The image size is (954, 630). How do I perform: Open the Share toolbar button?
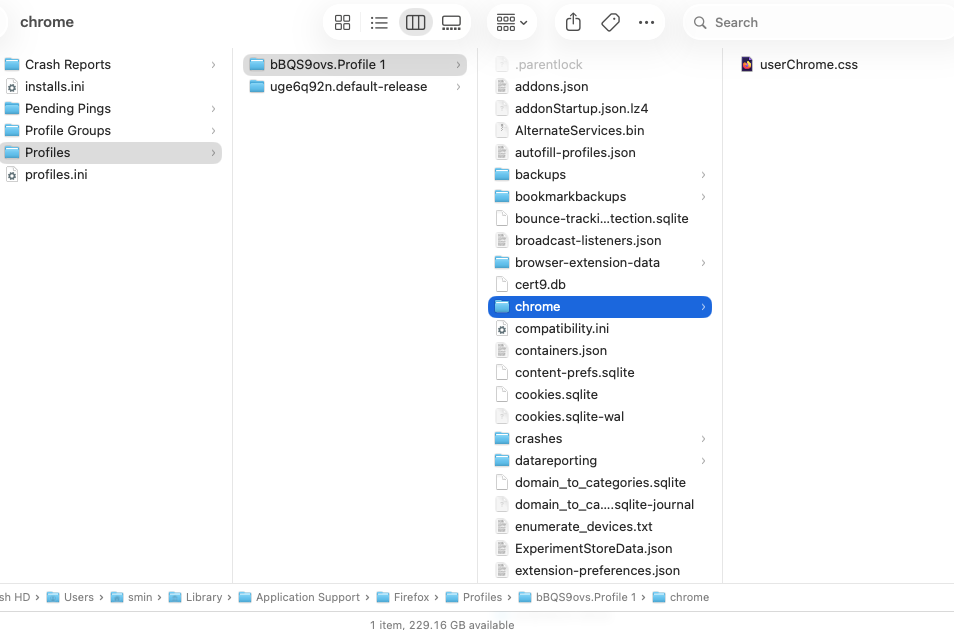coord(573,22)
